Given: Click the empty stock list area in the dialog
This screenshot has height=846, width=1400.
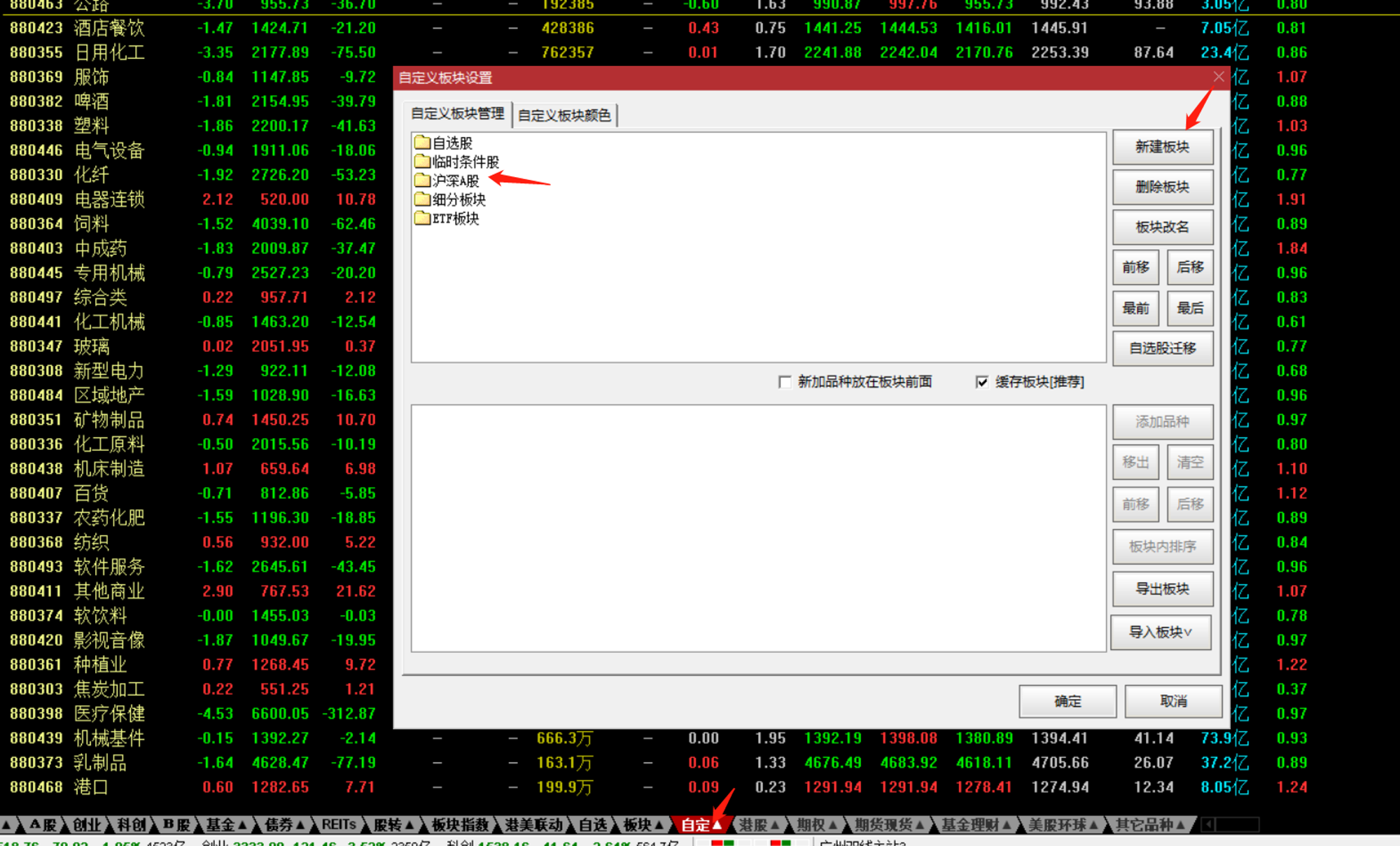Looking at the screenshot, I should tap(759, 528).
